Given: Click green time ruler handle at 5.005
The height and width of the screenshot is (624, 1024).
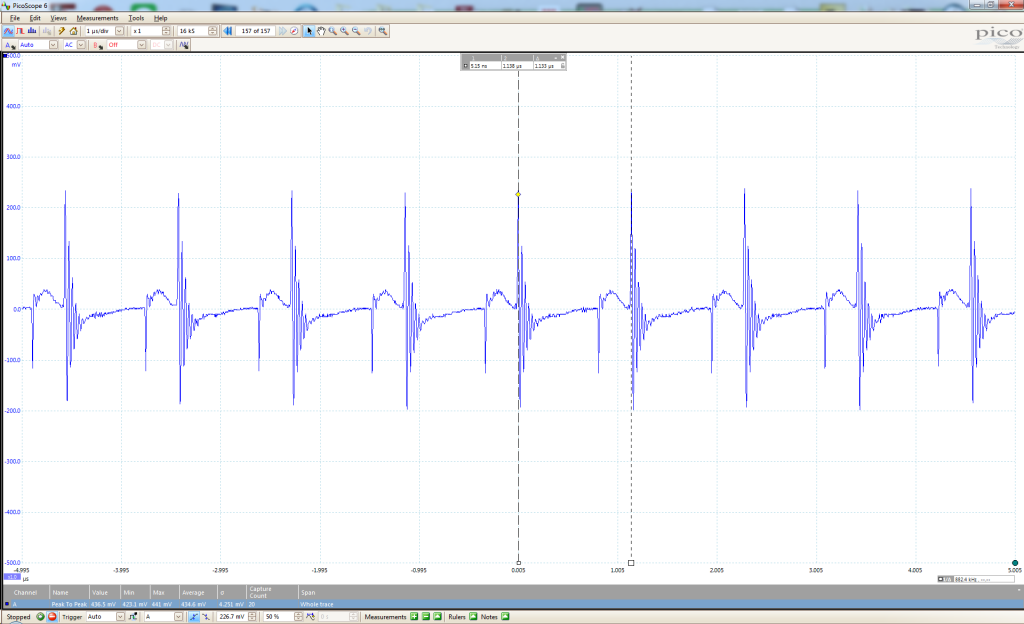Looking at the screenshot, I should [x=1014, y=563].
